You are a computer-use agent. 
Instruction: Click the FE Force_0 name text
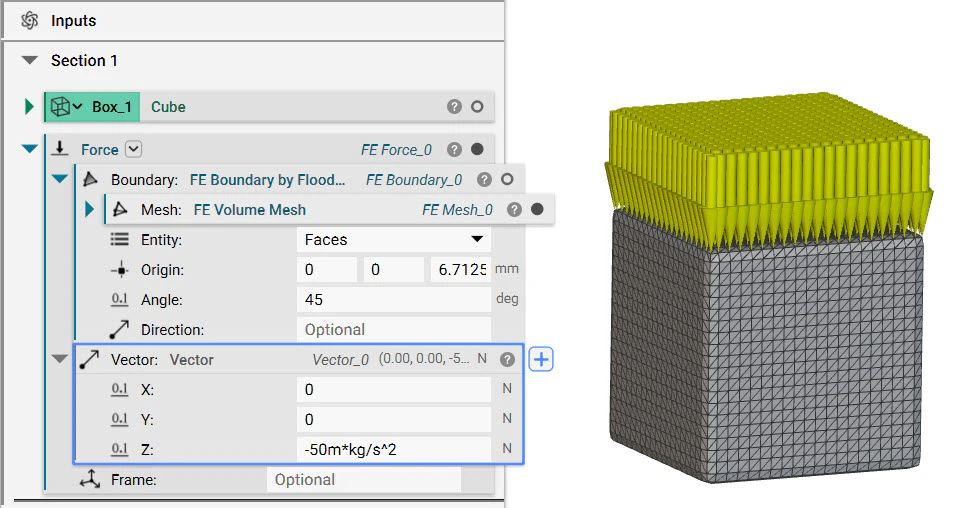pyautogui.click(x=396, y=150)
